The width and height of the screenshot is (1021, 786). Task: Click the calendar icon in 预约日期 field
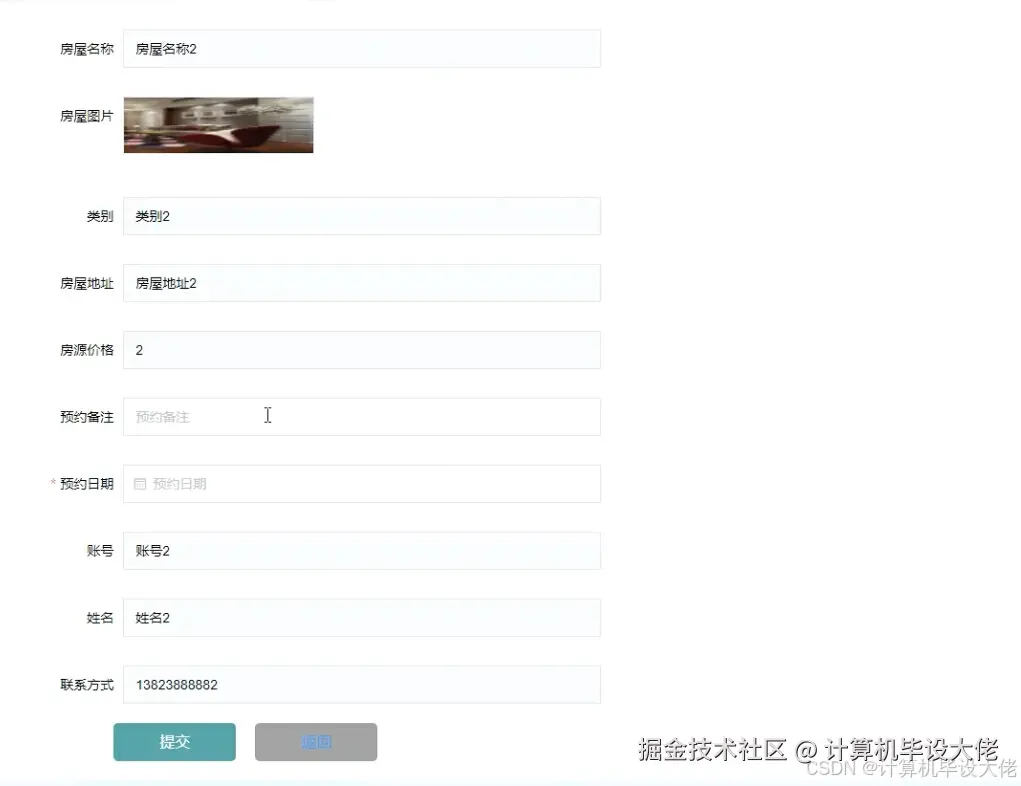point(139,484)
